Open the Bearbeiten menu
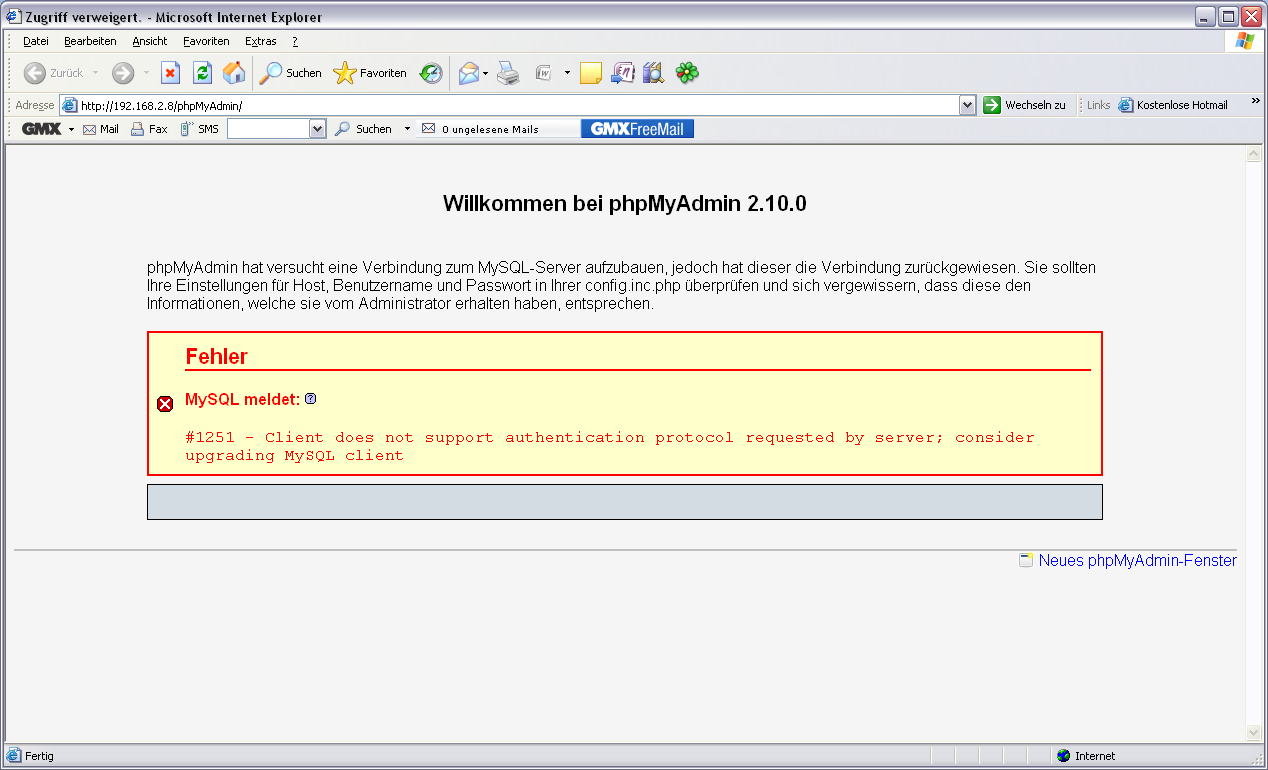Viewport: 1268px width, 770px height. click(90, 41)
